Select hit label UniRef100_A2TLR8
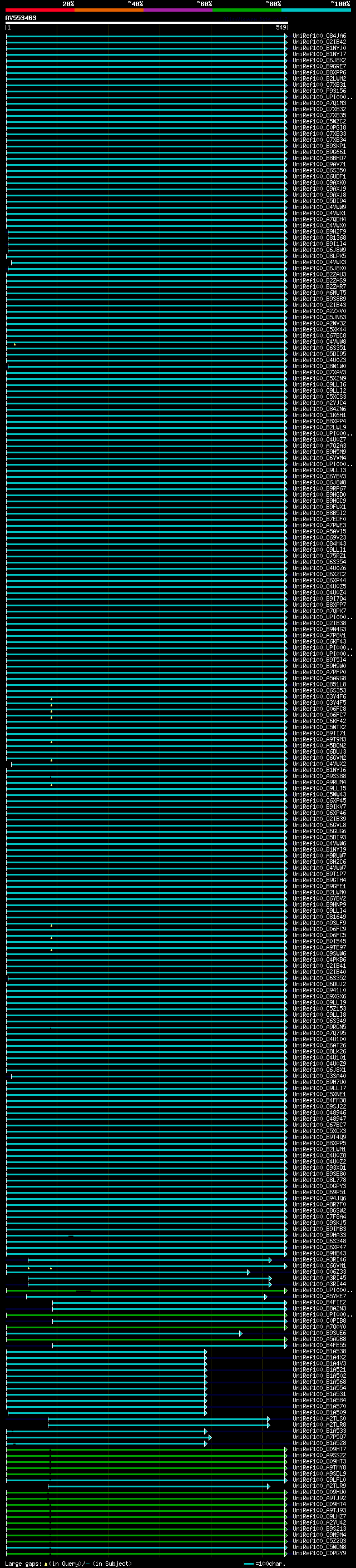 point(319,1425)
